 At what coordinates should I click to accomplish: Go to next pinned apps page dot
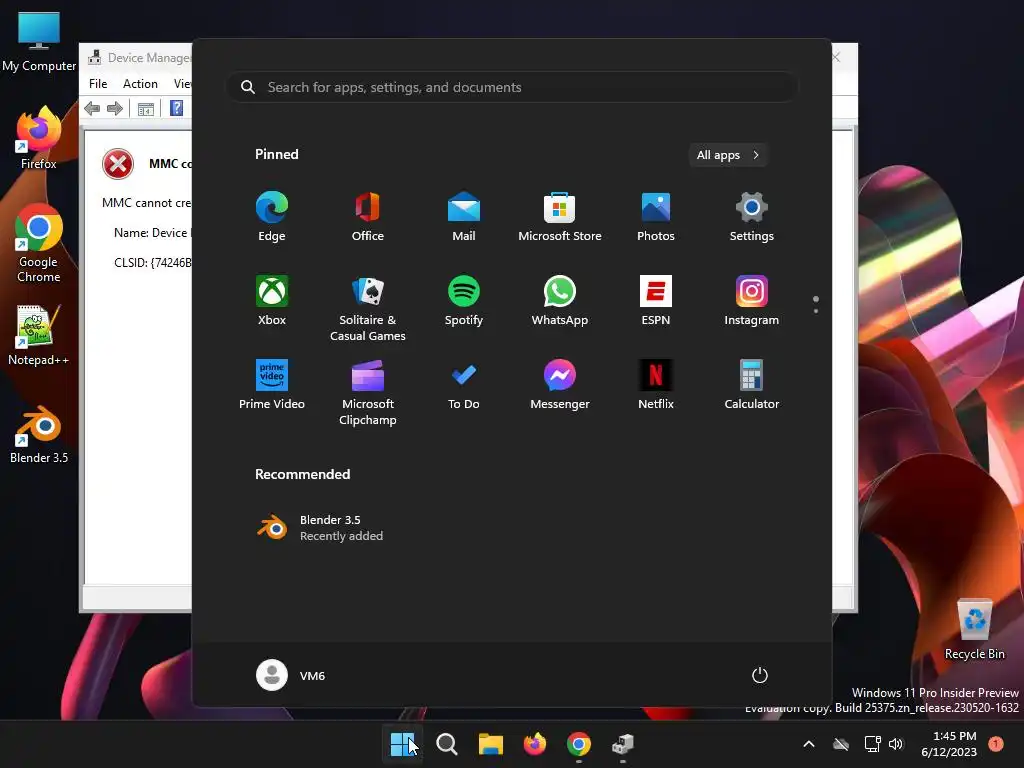[x=816, y=311]
